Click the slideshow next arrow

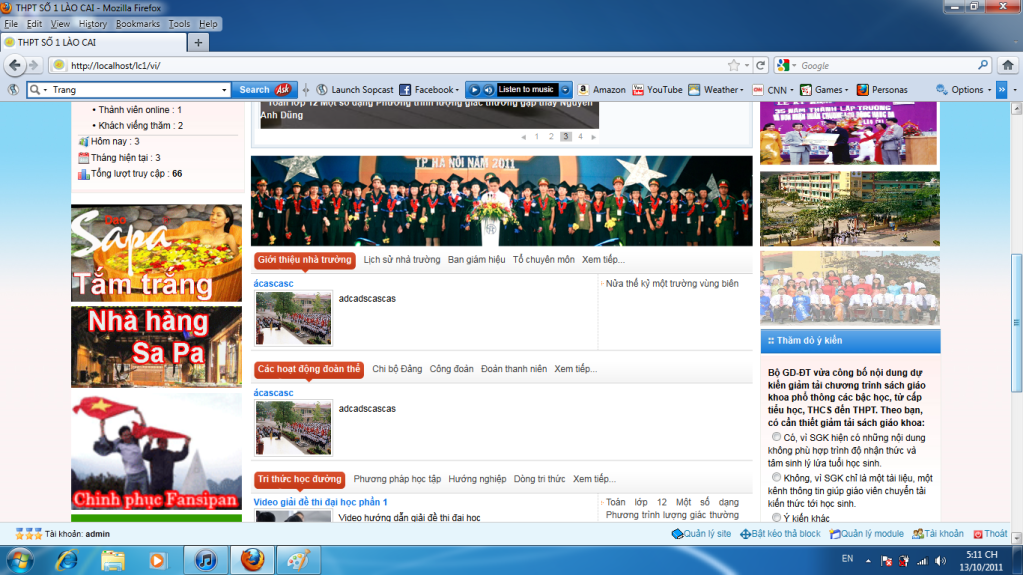[x=593, y=137]
